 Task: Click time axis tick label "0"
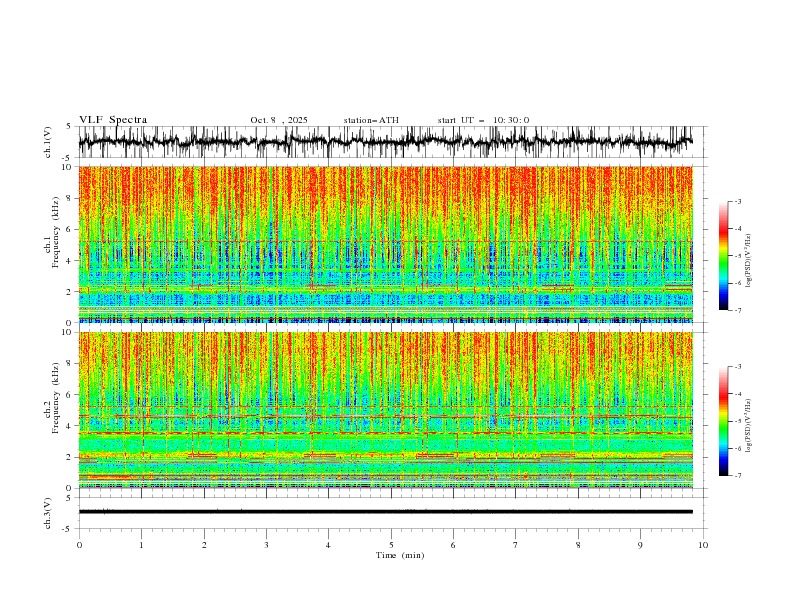click(x=79, y=545)
